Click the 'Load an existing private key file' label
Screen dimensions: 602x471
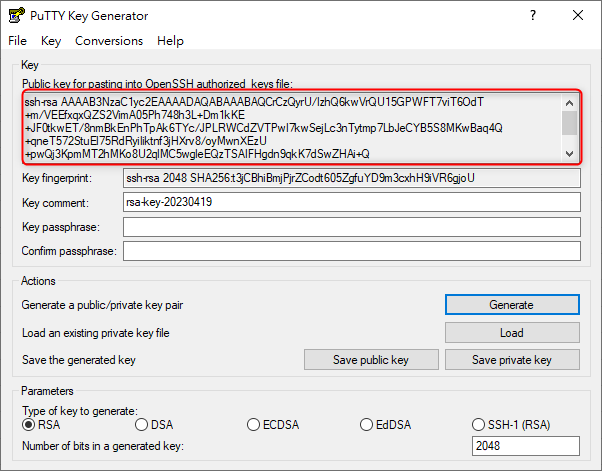[x=96, y=333]
